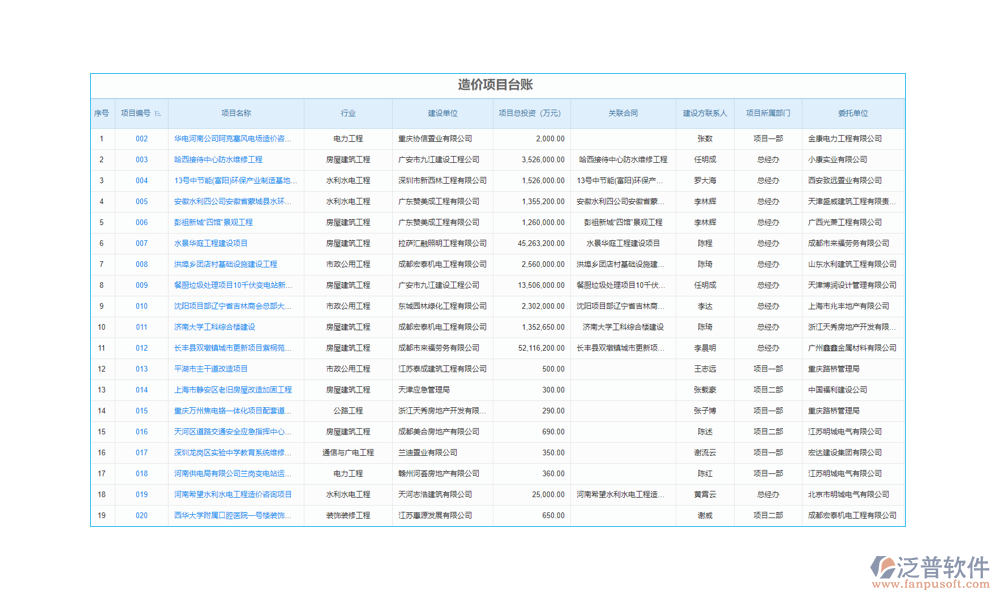Click contract link 彭祖新城四馆规划工程
The width and height of the screenshot is (1000, 600).
[625, 222]
